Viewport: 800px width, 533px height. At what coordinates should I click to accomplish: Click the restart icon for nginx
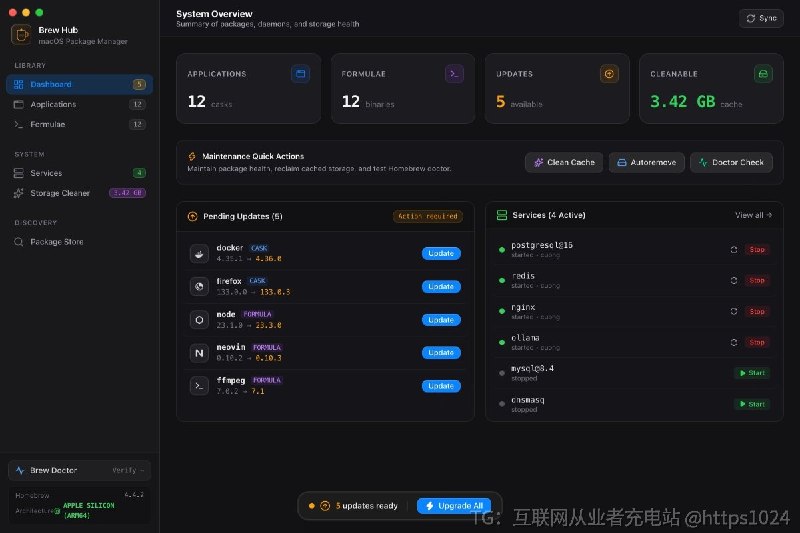[734, 312]
